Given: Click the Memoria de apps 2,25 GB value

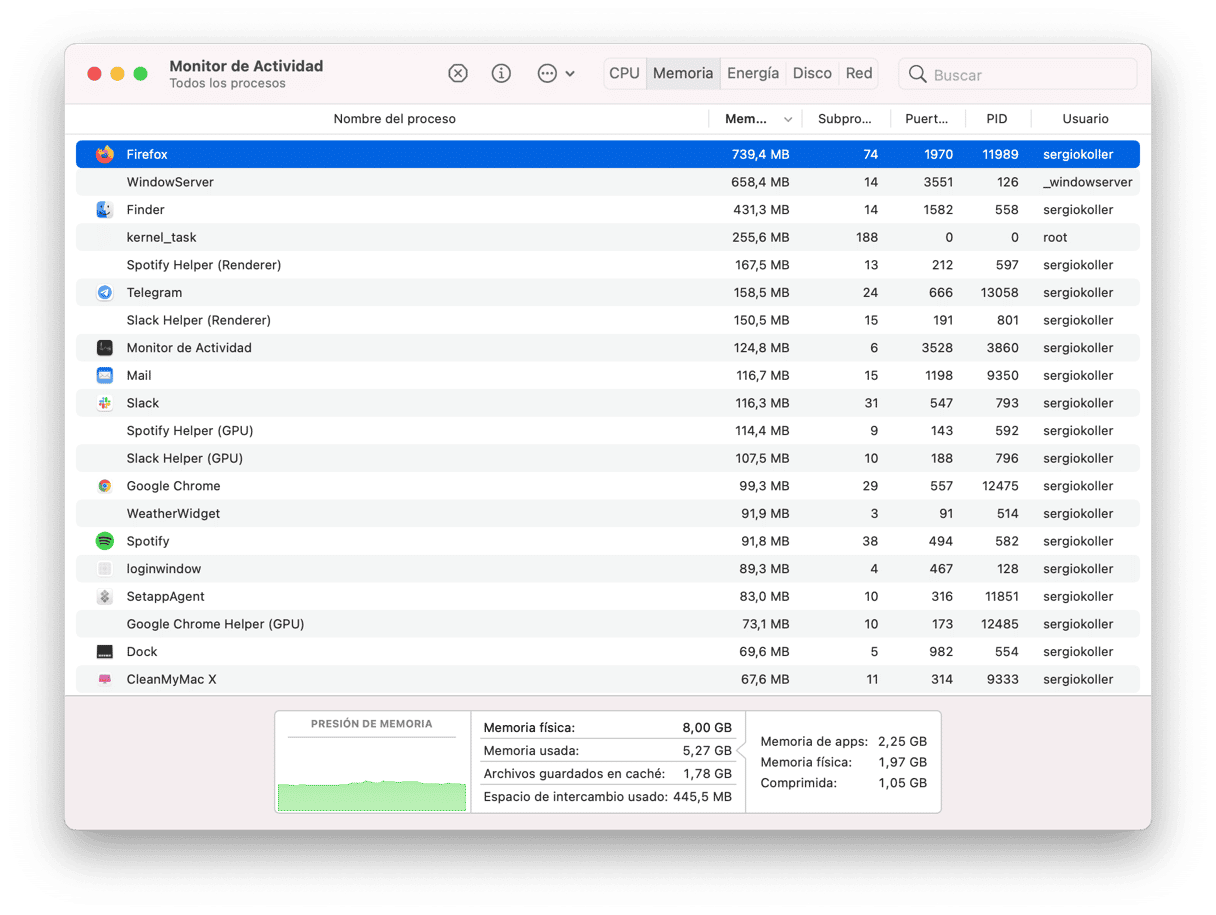Looking at the screenshot, I should [x=902, y=742].
